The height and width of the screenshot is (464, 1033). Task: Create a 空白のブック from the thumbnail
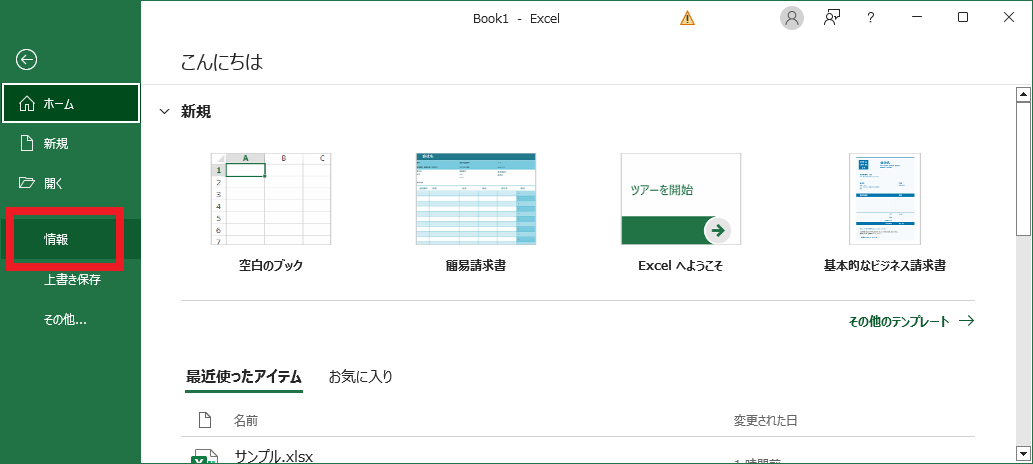click(271, 199)
